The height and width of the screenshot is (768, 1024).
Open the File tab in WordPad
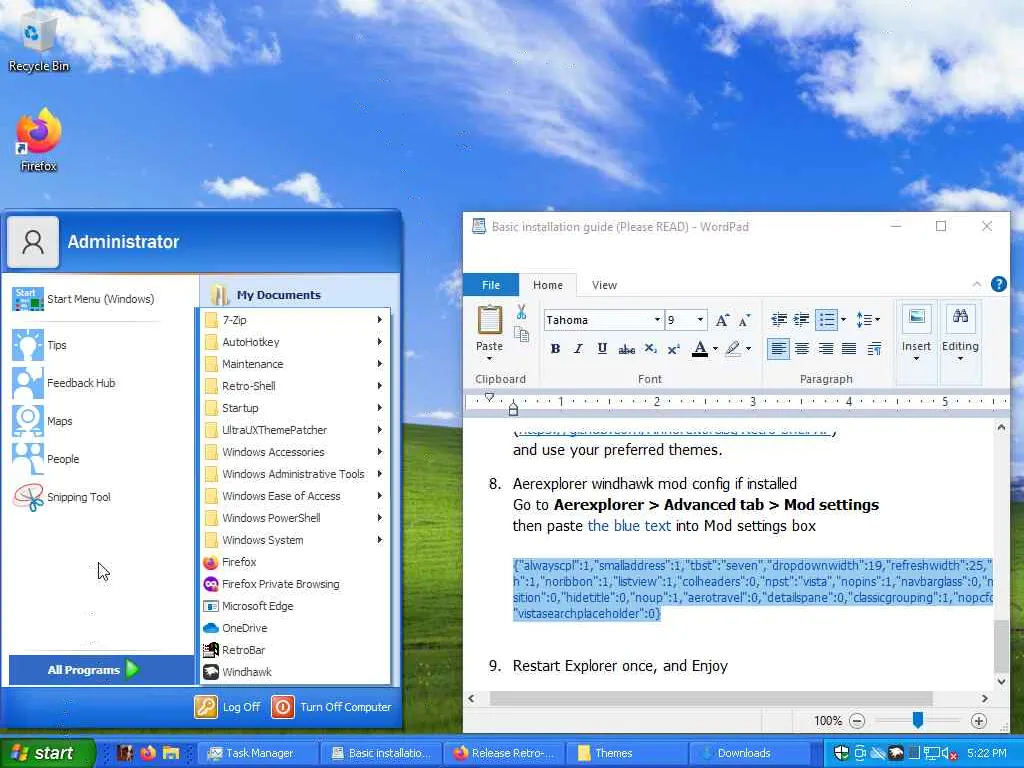[x=491, y=285]
